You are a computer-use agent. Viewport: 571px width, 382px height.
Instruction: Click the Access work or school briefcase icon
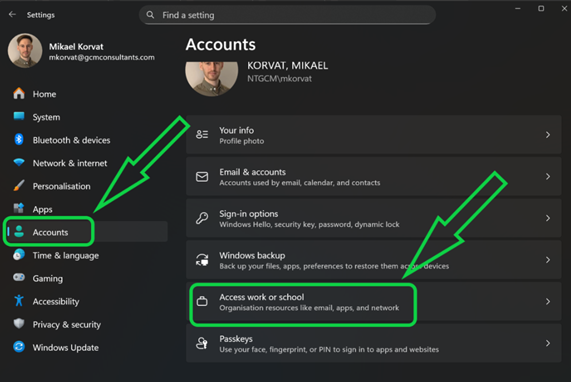click(x=202, y=301)
